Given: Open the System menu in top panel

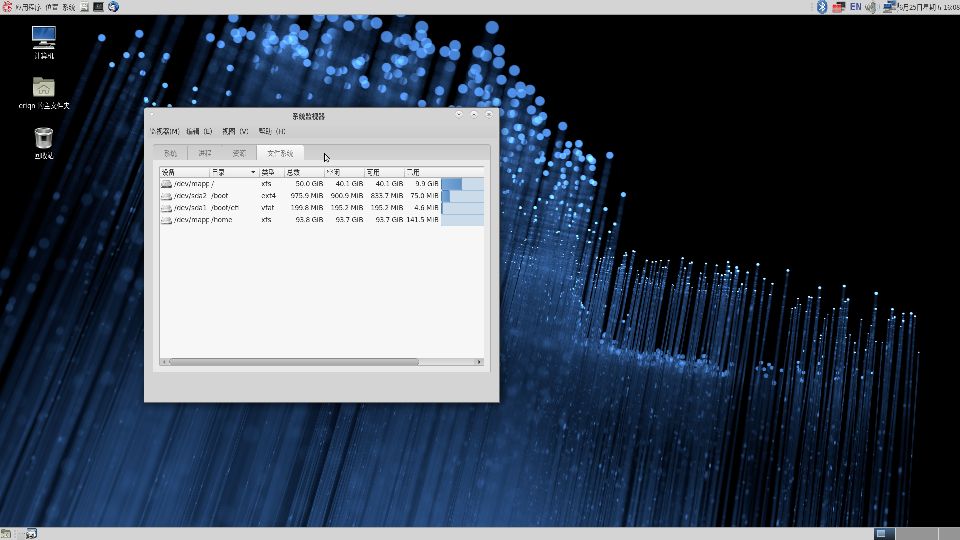Looking at the screenshot, I should 69,7.
